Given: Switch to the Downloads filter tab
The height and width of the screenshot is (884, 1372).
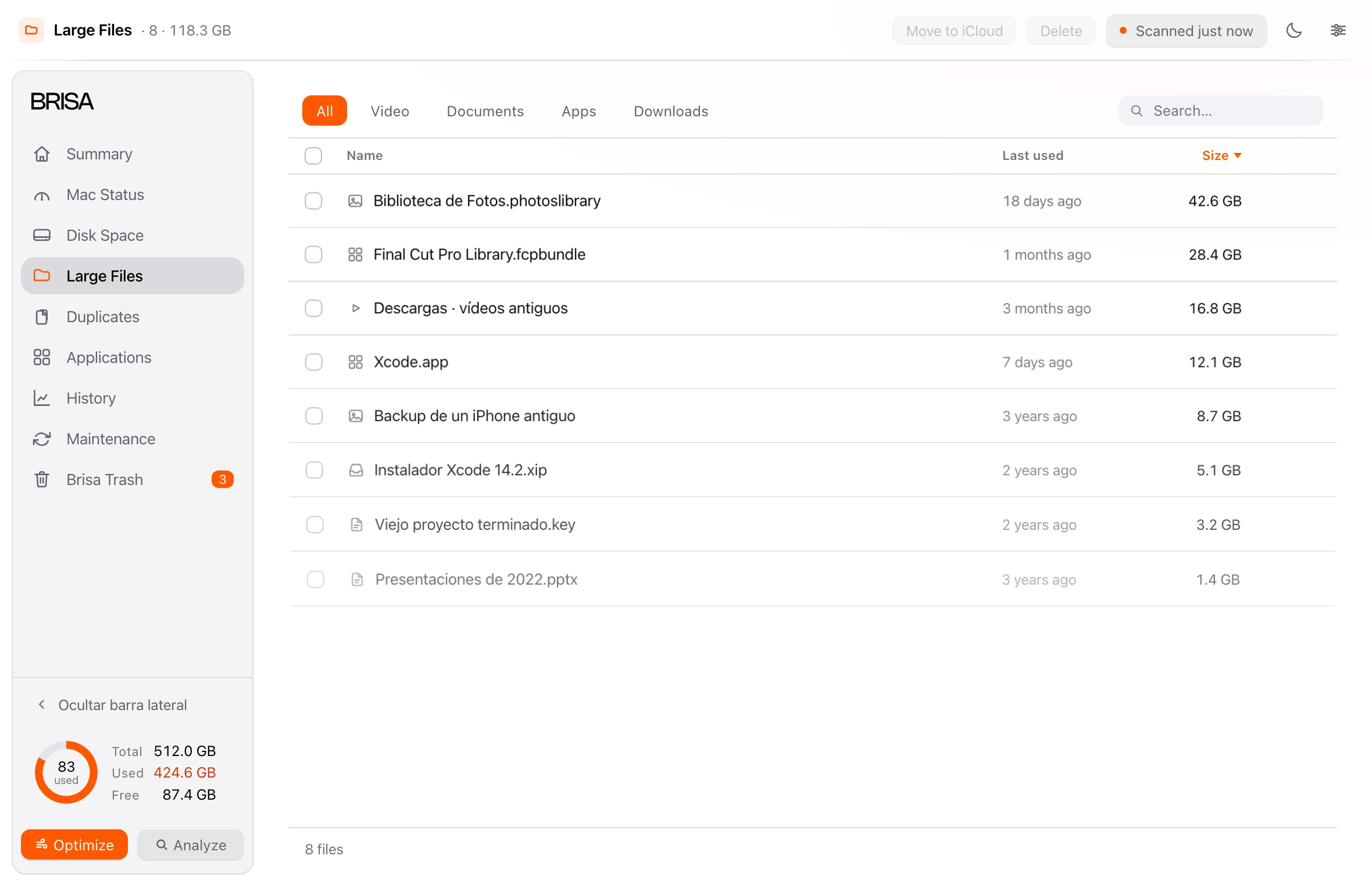Looking at the screenshot, I should (671, 110).
